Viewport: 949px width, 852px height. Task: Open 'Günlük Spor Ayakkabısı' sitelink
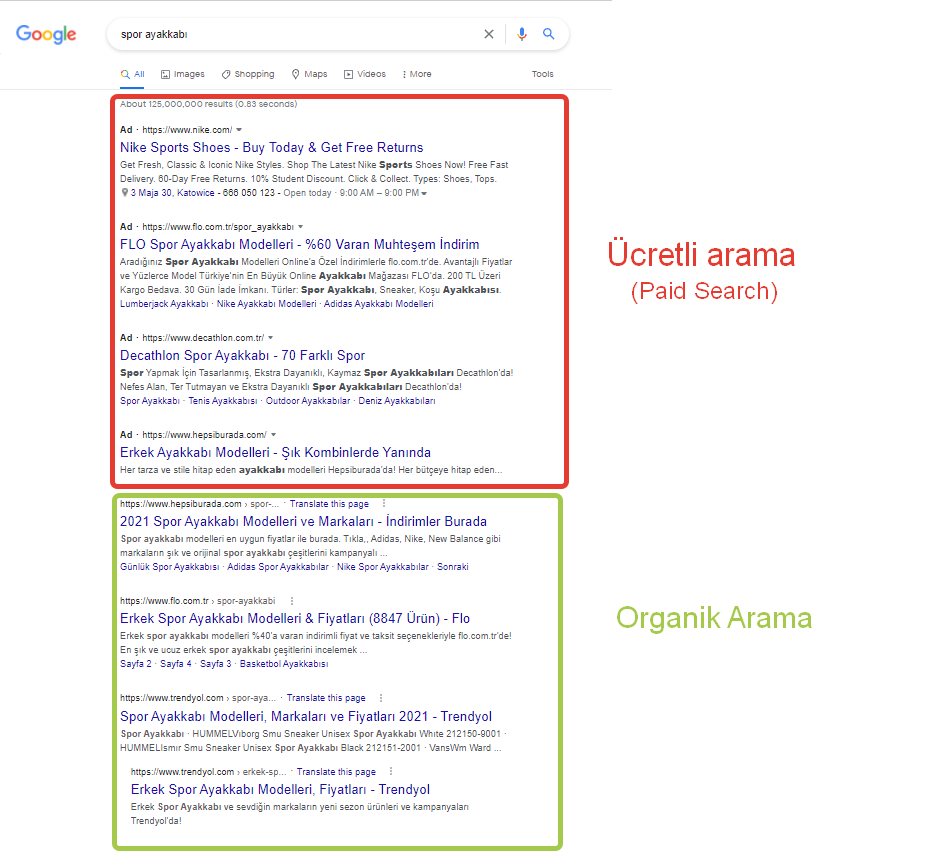coord(169,566)
